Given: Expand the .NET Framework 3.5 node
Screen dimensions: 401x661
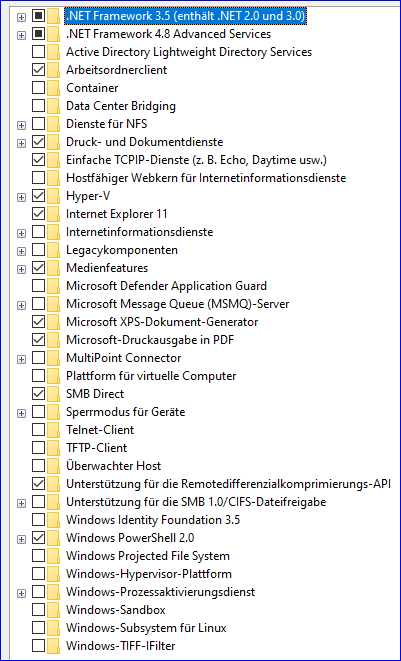Looking at the screenshot, I should click(21, 17).
